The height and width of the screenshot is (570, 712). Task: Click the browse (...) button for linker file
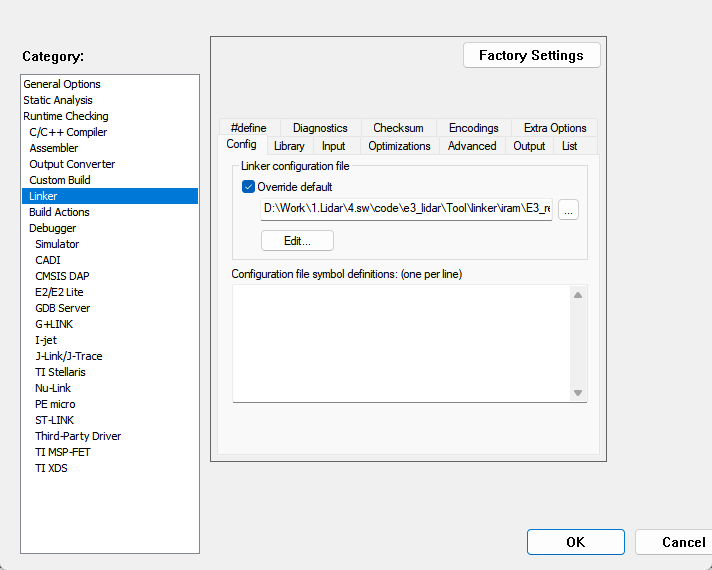pos(568,209)
